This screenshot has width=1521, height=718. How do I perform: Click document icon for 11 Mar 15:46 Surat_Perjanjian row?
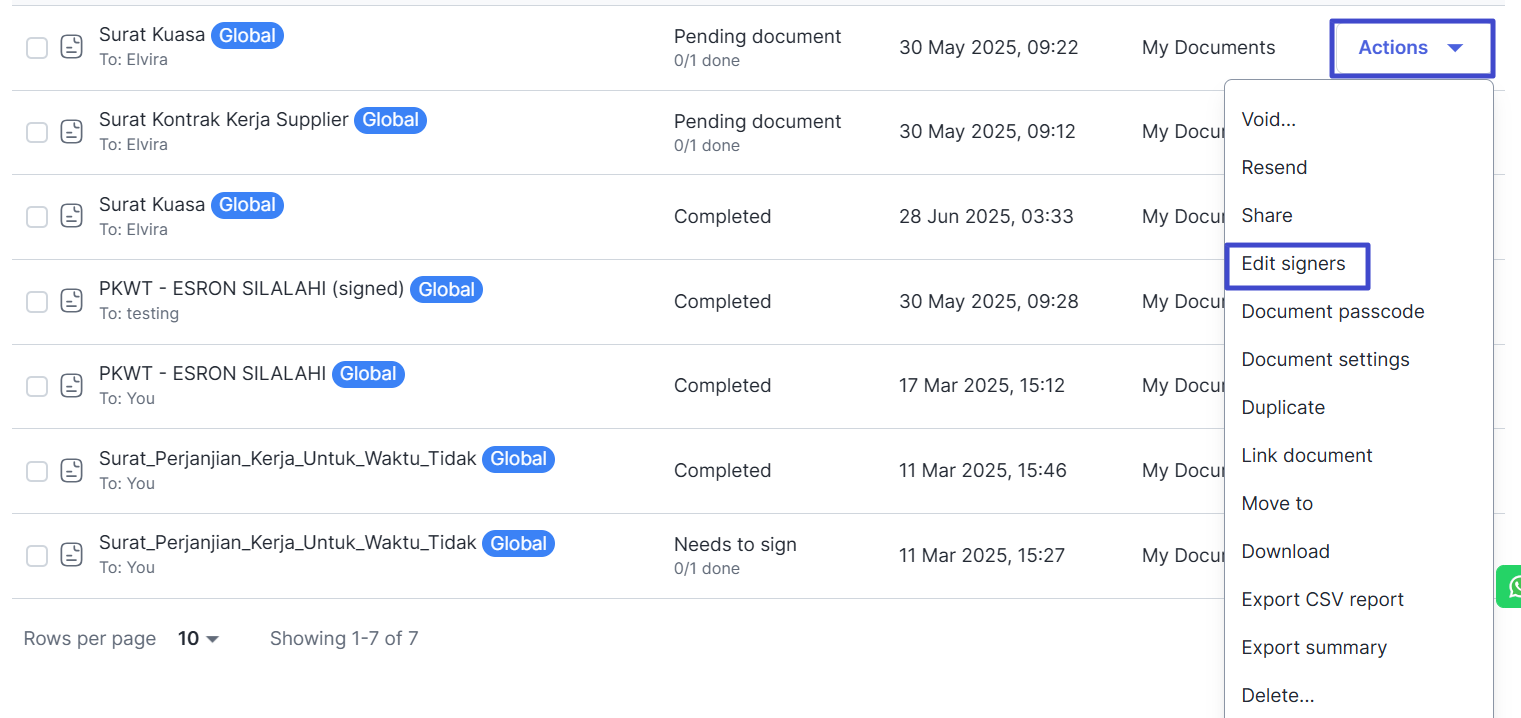tap(71, 471)
